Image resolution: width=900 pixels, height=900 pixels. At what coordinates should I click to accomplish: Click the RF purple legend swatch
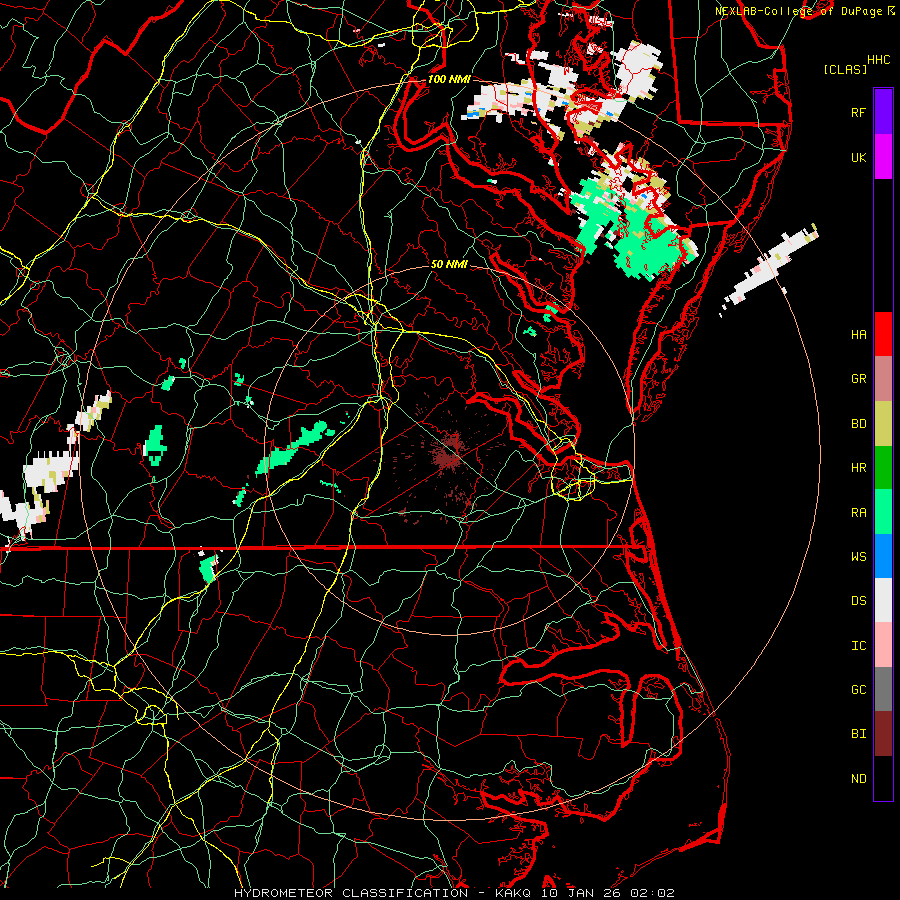pyautogui.click(x=883, y=112)
